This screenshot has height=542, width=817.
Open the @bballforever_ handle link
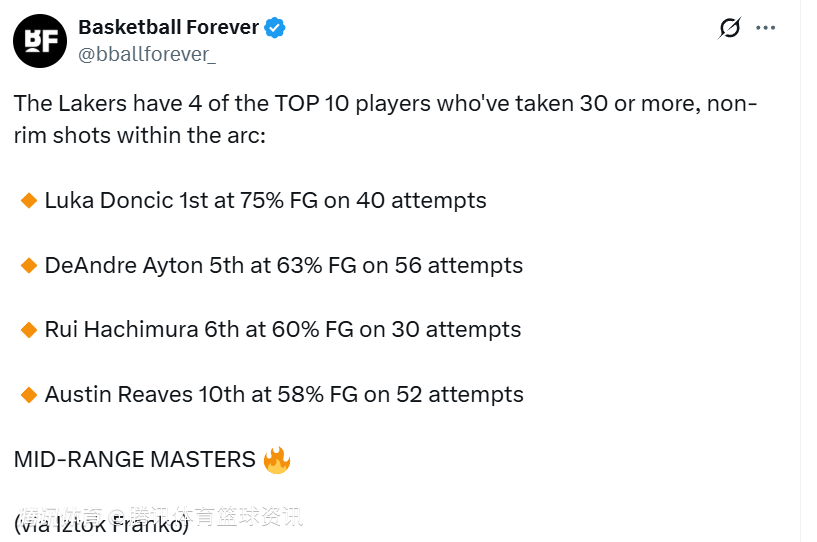point(147,54)
